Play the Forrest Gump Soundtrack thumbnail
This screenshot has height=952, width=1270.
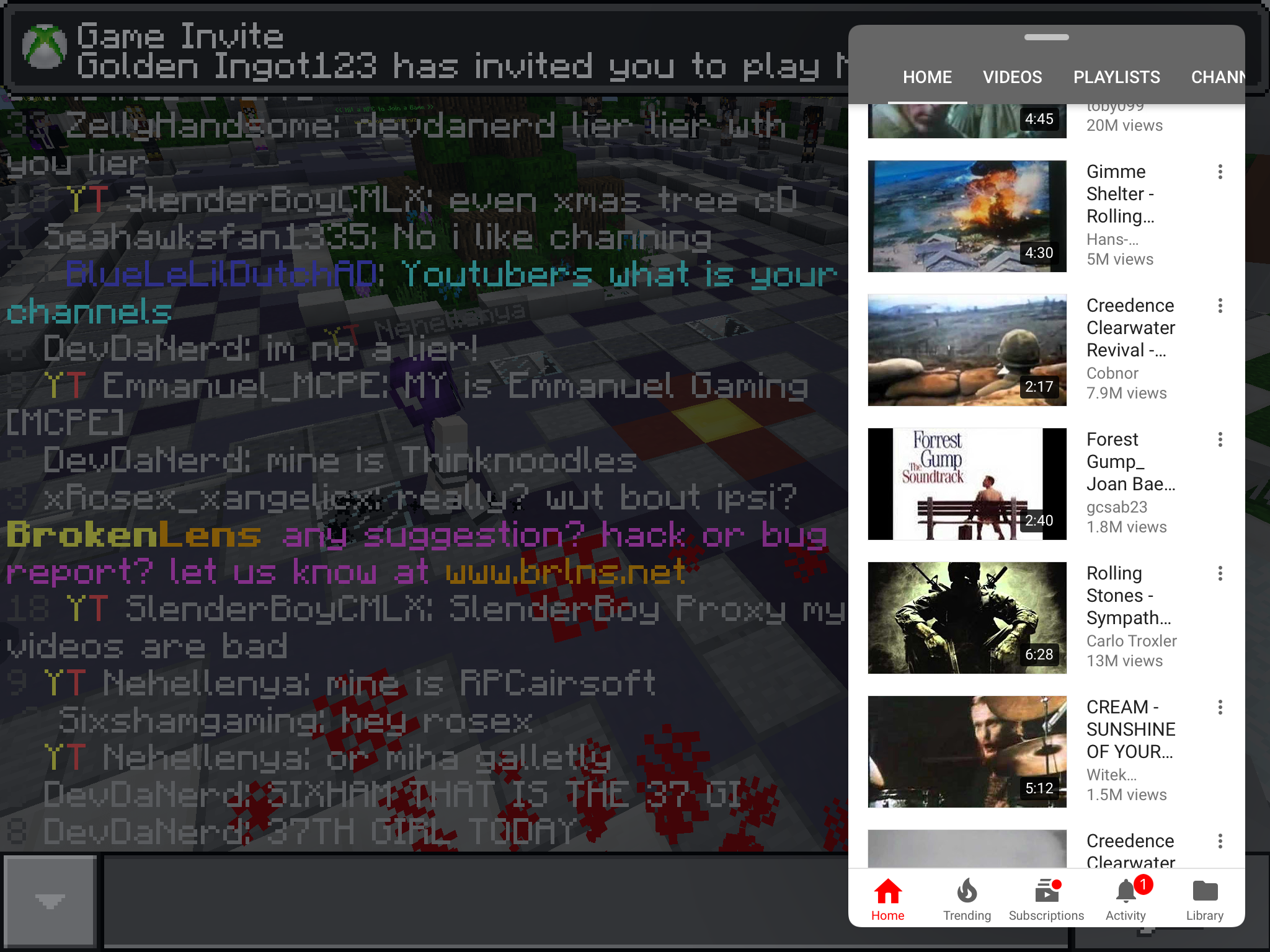pos(967,484)
